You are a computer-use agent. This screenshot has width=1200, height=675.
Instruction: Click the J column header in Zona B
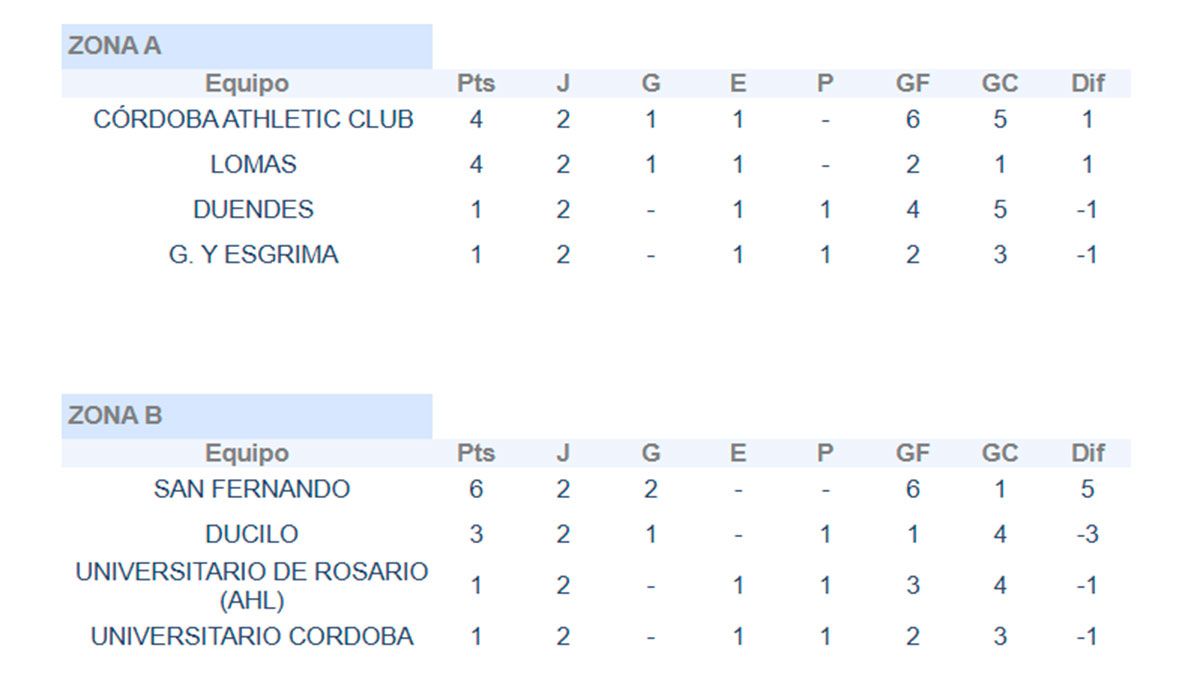(563, 454)
